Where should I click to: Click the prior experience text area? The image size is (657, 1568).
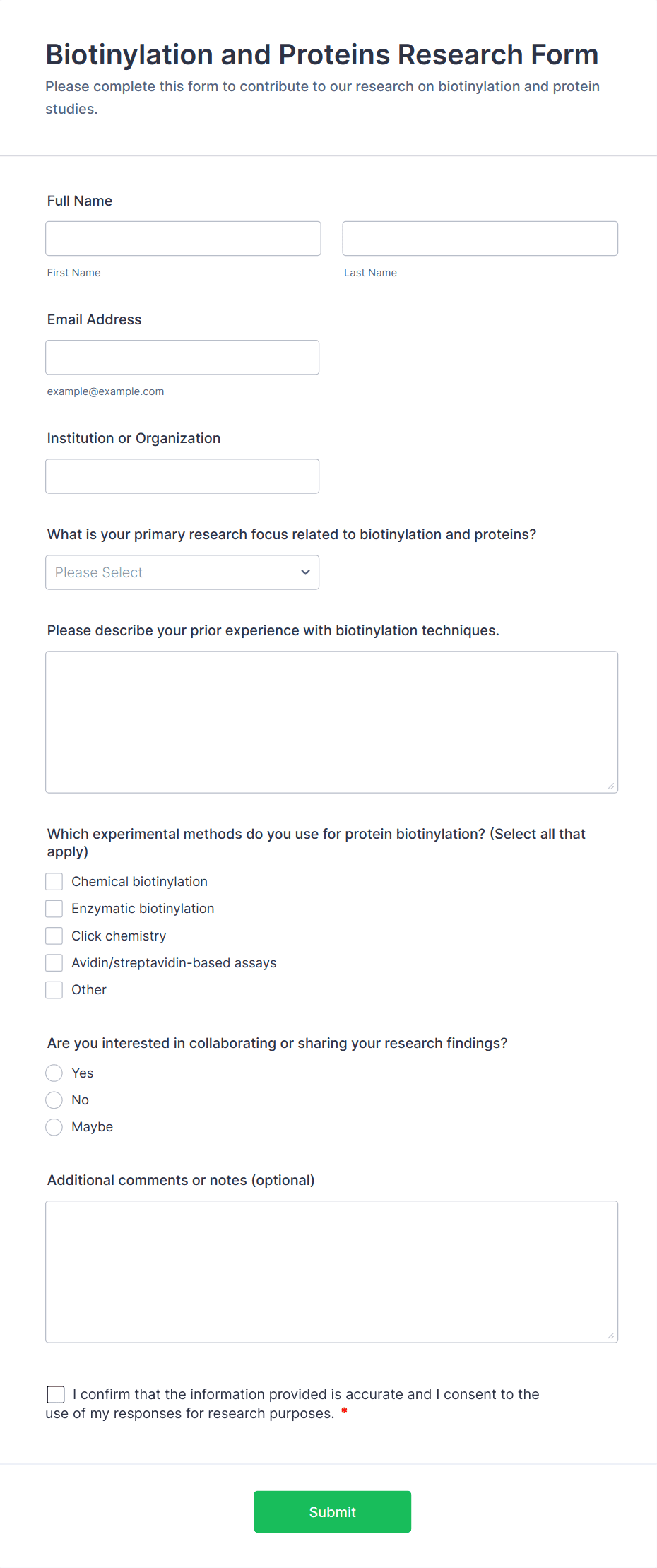click(x=331, y=722)
